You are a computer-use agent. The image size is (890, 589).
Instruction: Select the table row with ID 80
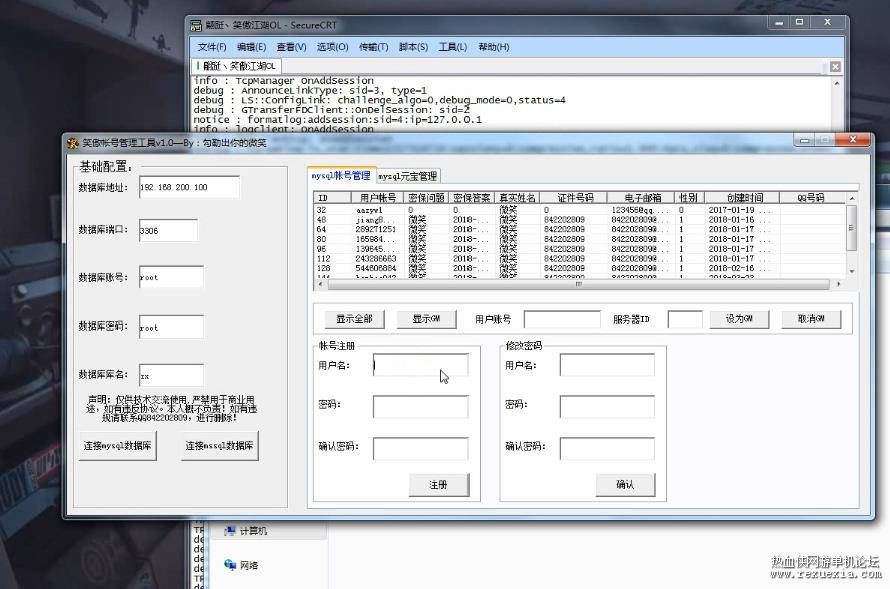pos(580,239)
